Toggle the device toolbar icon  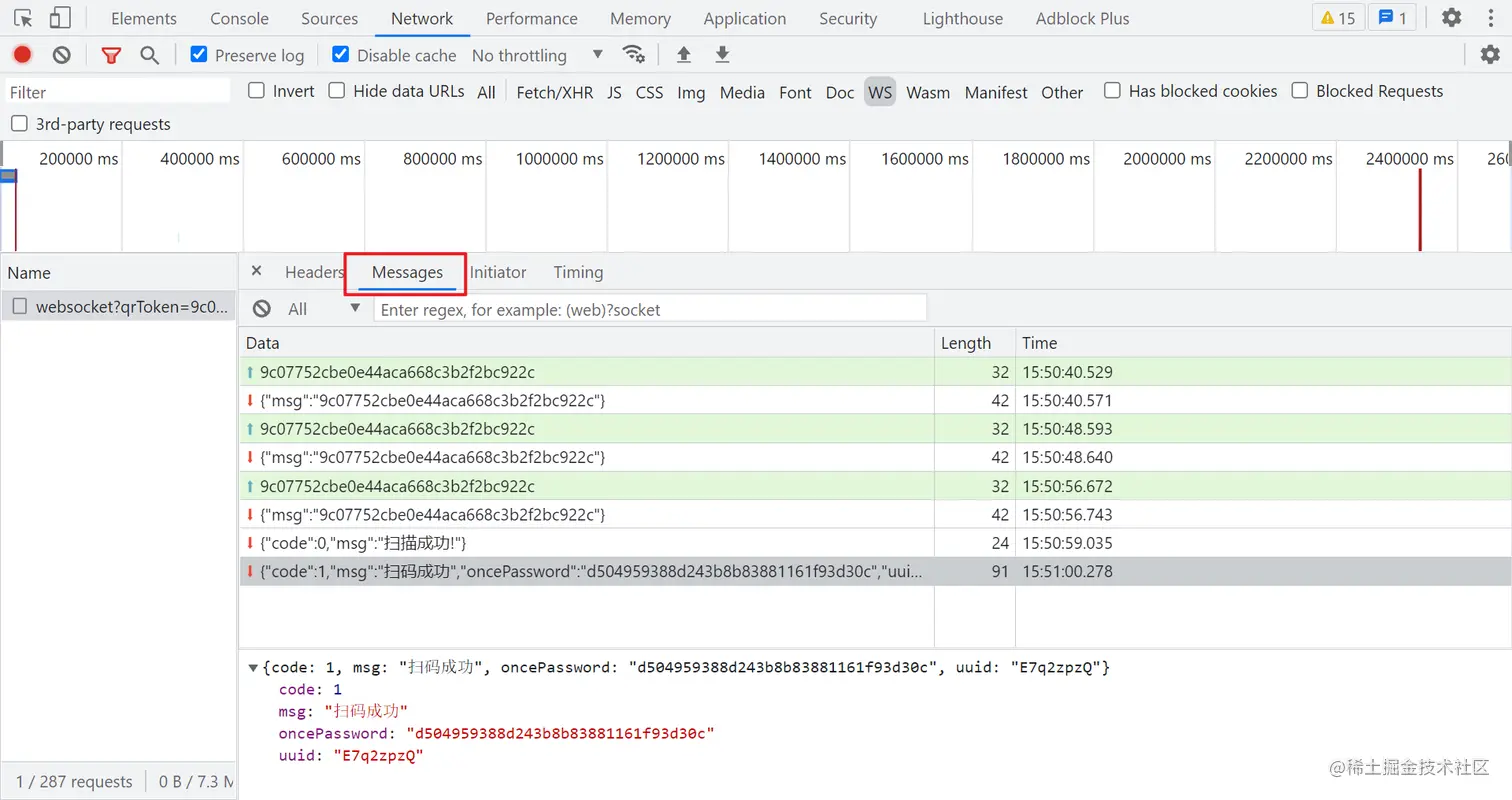pyautogui.click(x=60, y=18)
